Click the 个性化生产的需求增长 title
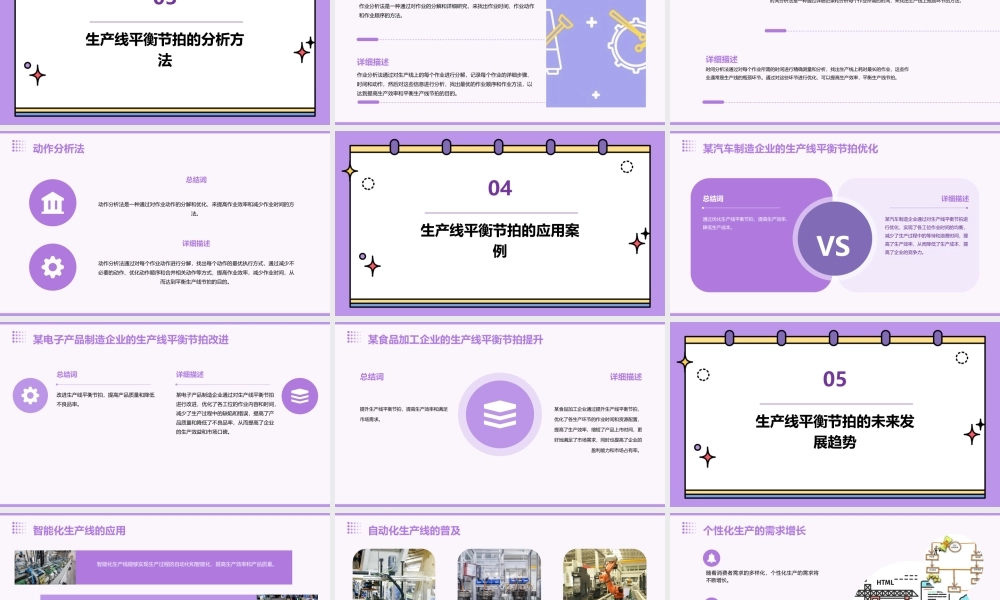This screenshot has height=600, width=1000. tap(754, 530)
